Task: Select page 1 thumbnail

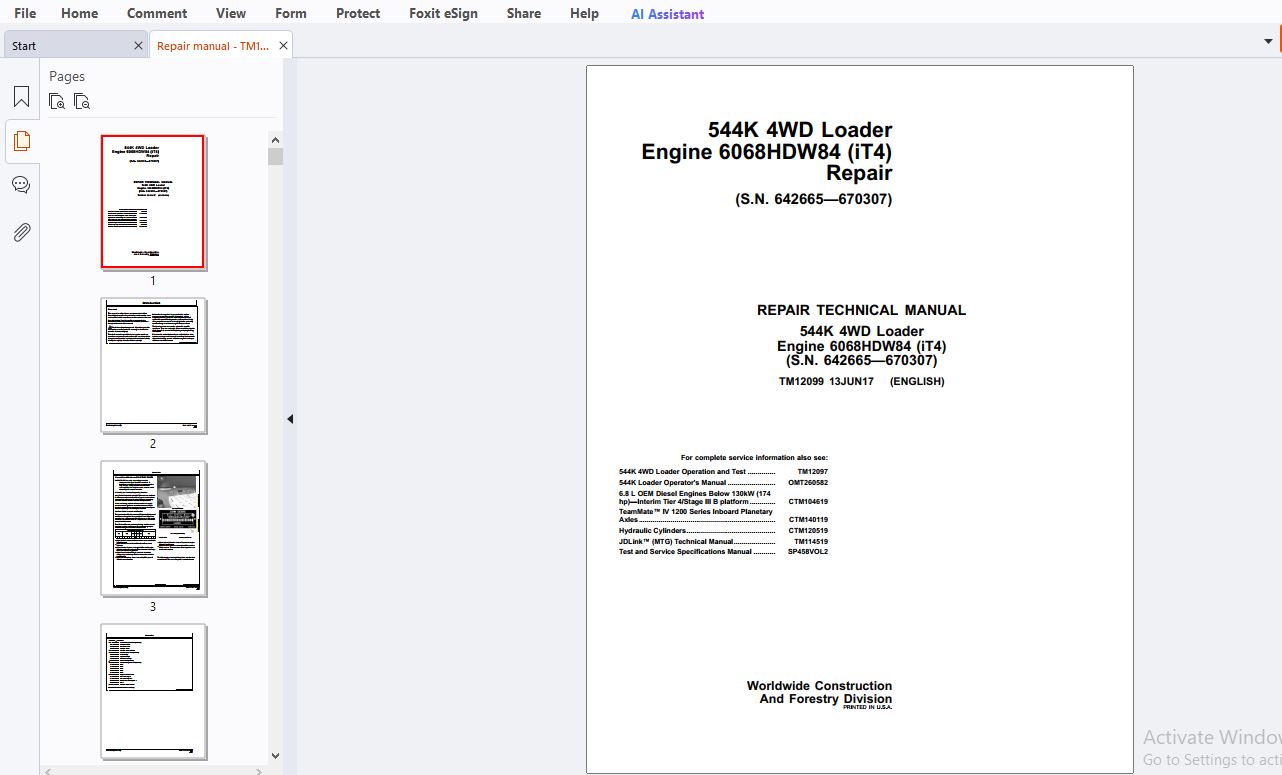Action: [x=153, y=202]
